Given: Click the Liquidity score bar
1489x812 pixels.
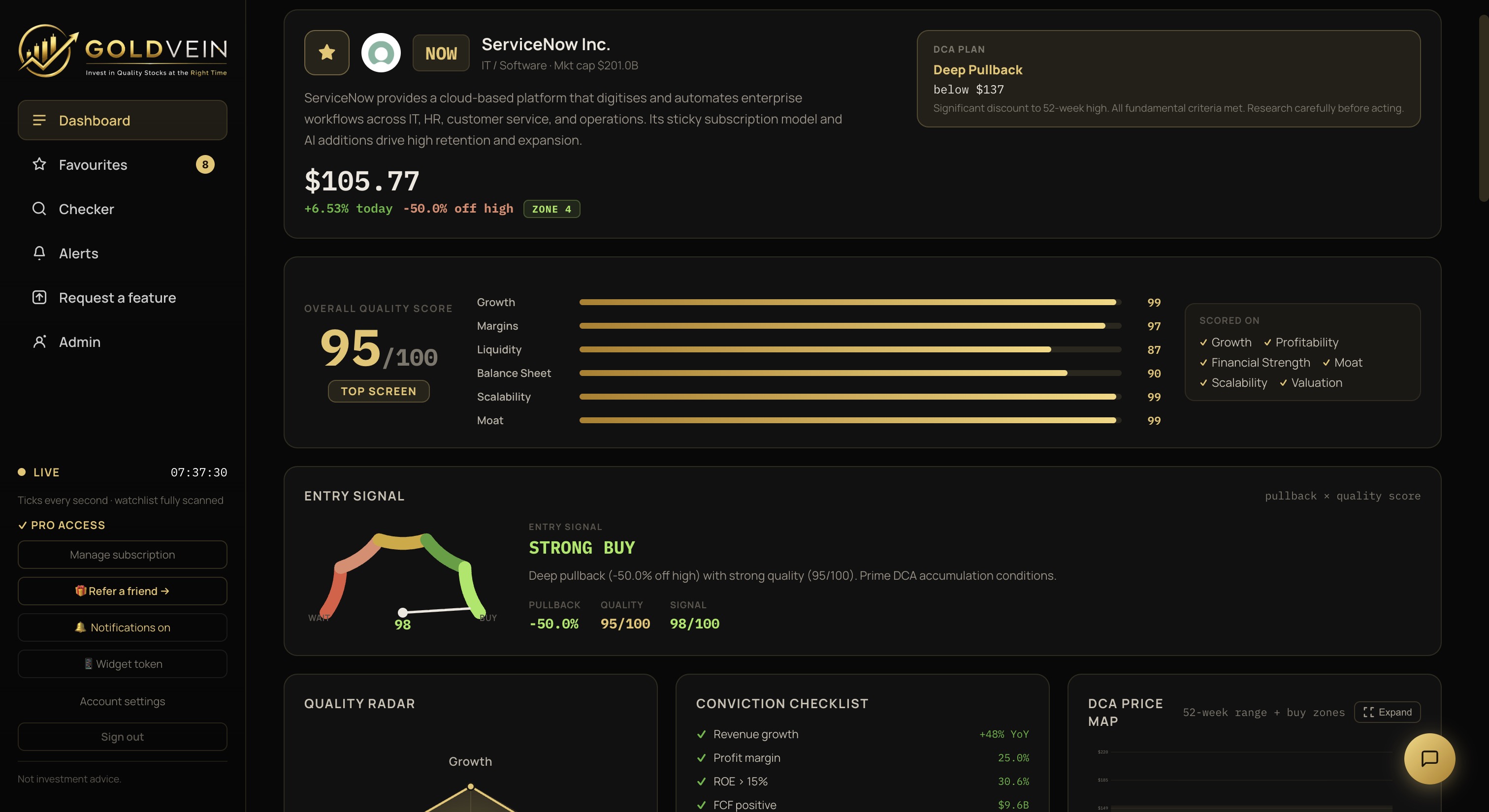Looking at the screenshot, I should (x=850, y=349).
